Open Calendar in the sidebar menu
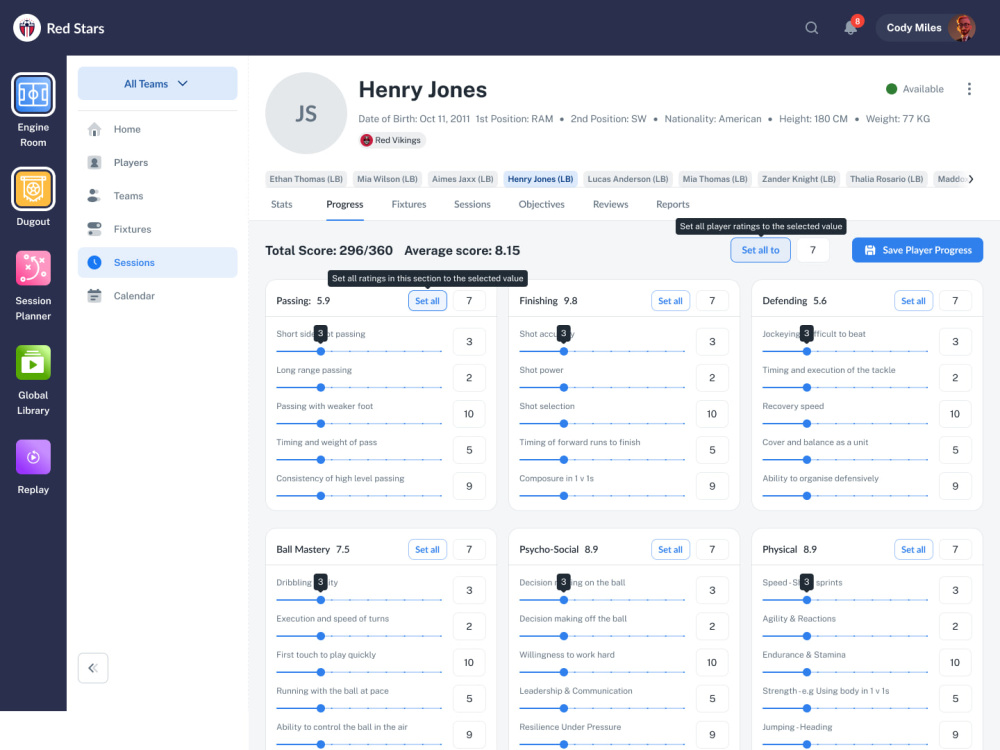The image size is (1000, 750). click(x=158, y=296)
